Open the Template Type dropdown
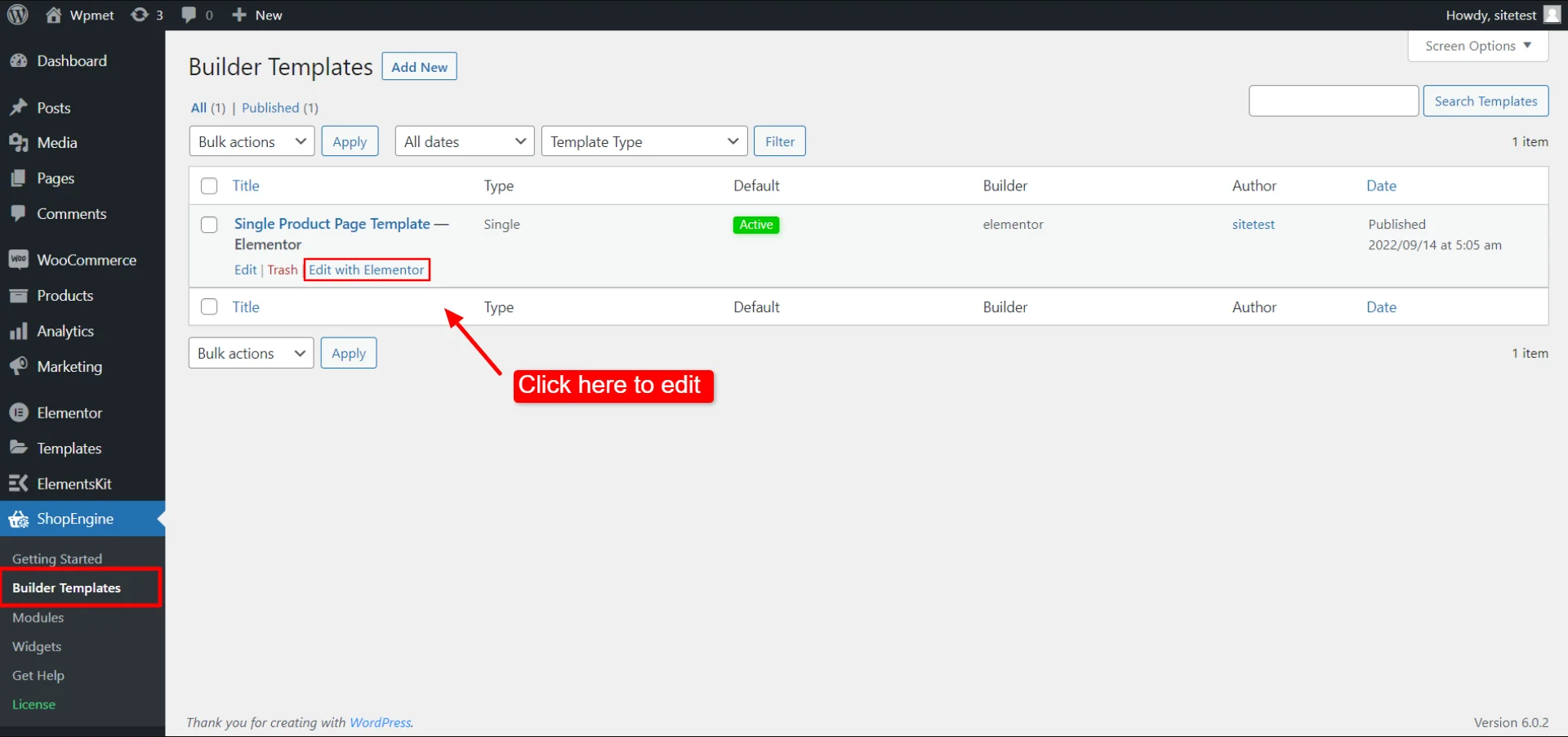 coord(644,141)
